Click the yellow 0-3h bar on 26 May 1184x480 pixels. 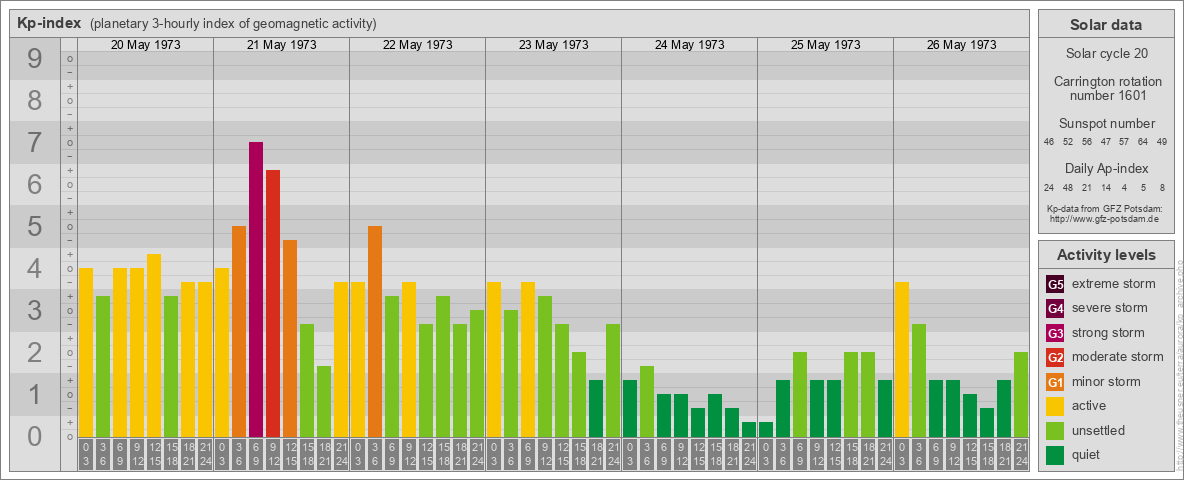[902, 359]
